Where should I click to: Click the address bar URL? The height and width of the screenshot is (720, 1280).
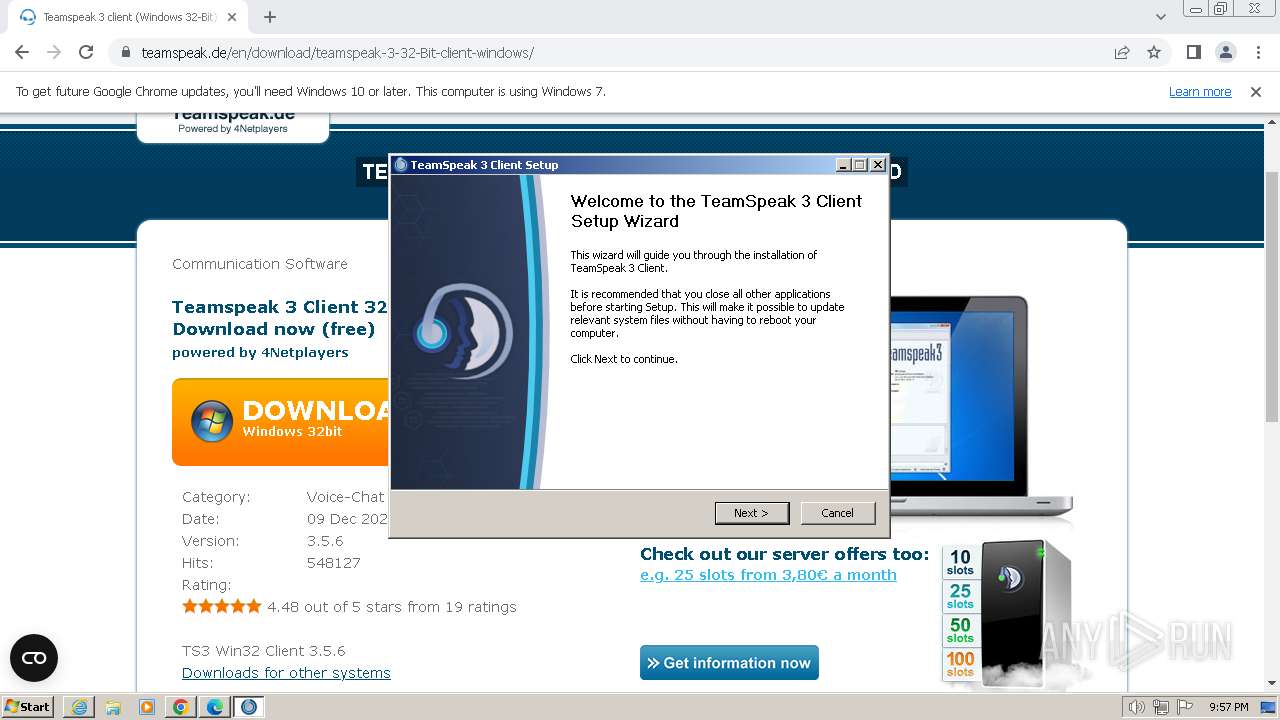coord(337,53)
